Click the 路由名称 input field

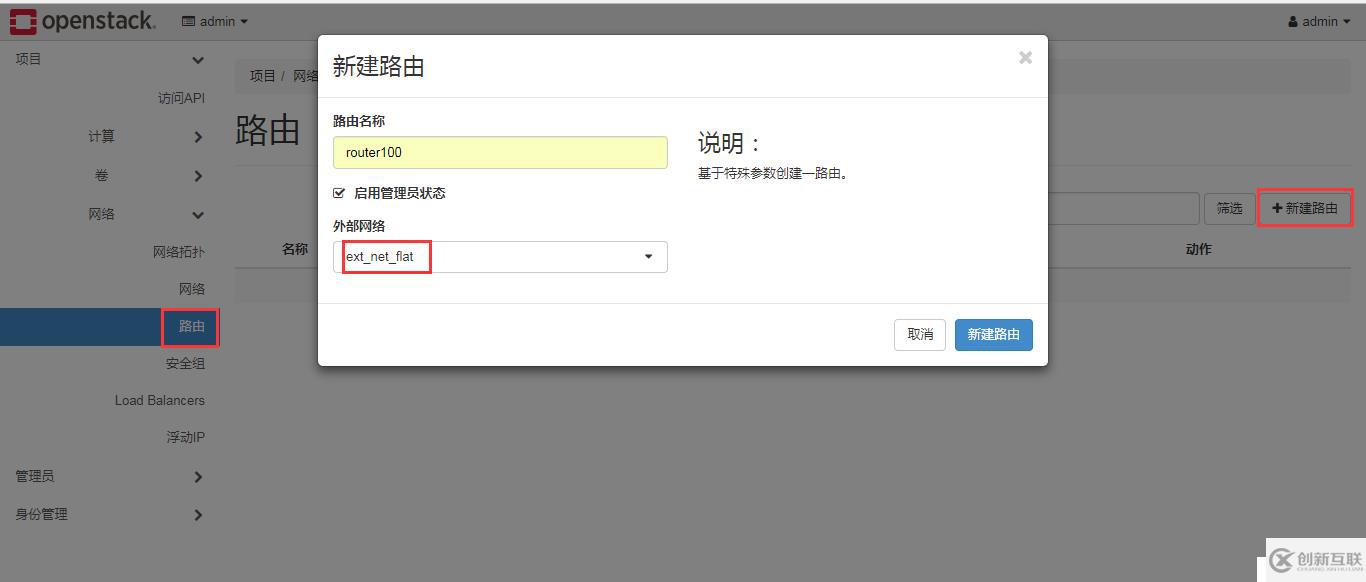click(x=500, y=152)
